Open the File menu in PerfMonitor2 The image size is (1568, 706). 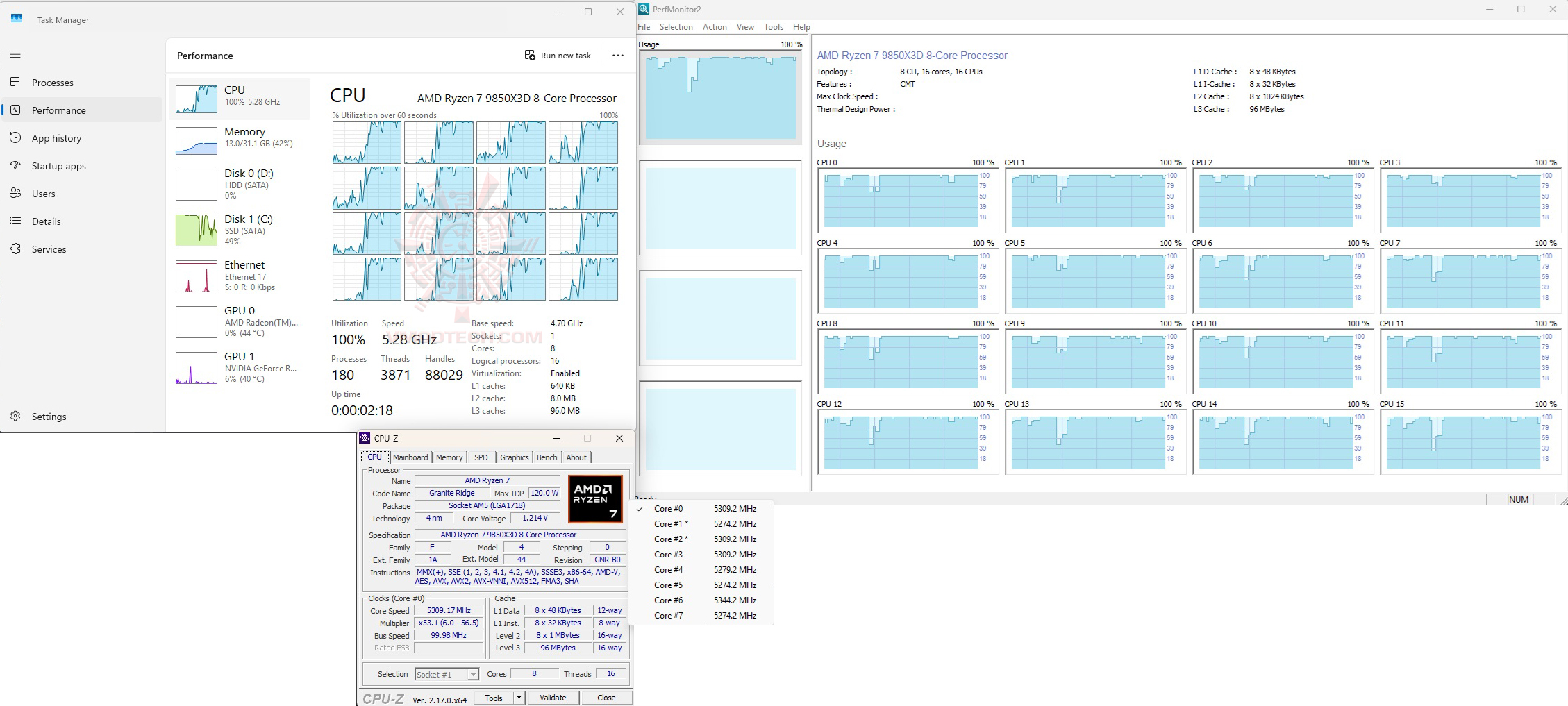pyautogui.click(x=644, y=27)
